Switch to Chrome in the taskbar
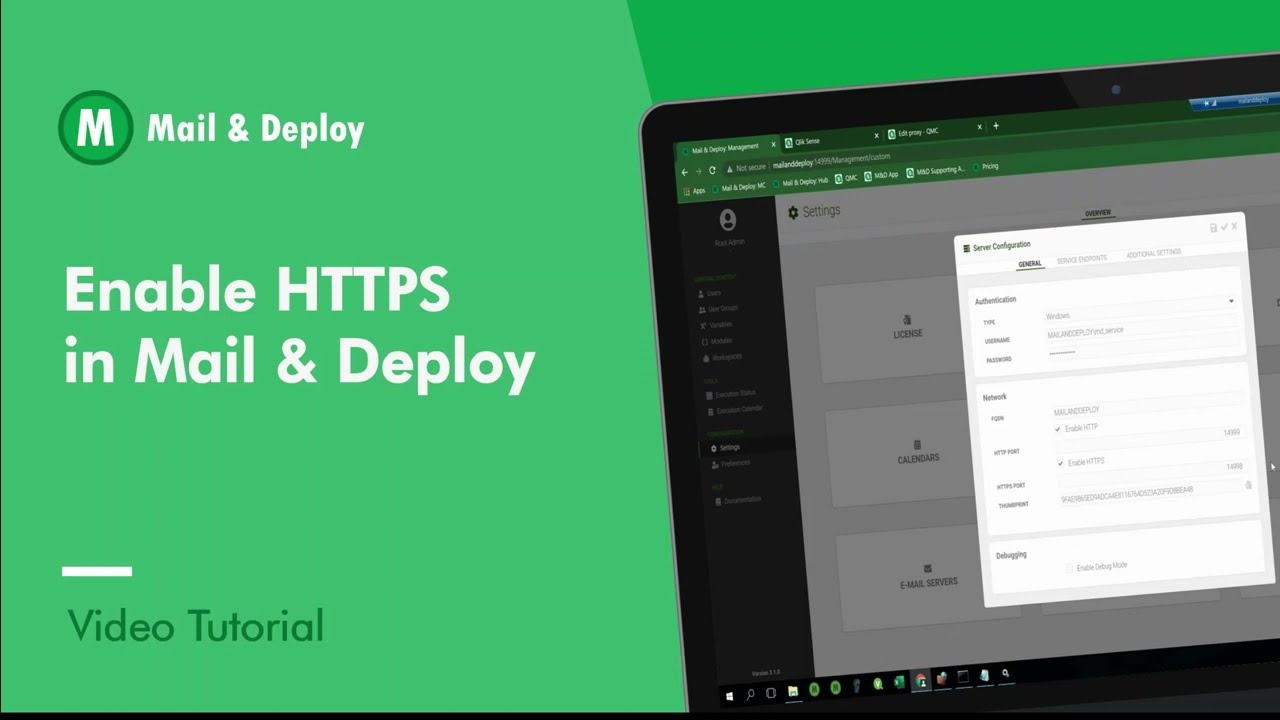1280x720 pixels. [x=920, y=681]
